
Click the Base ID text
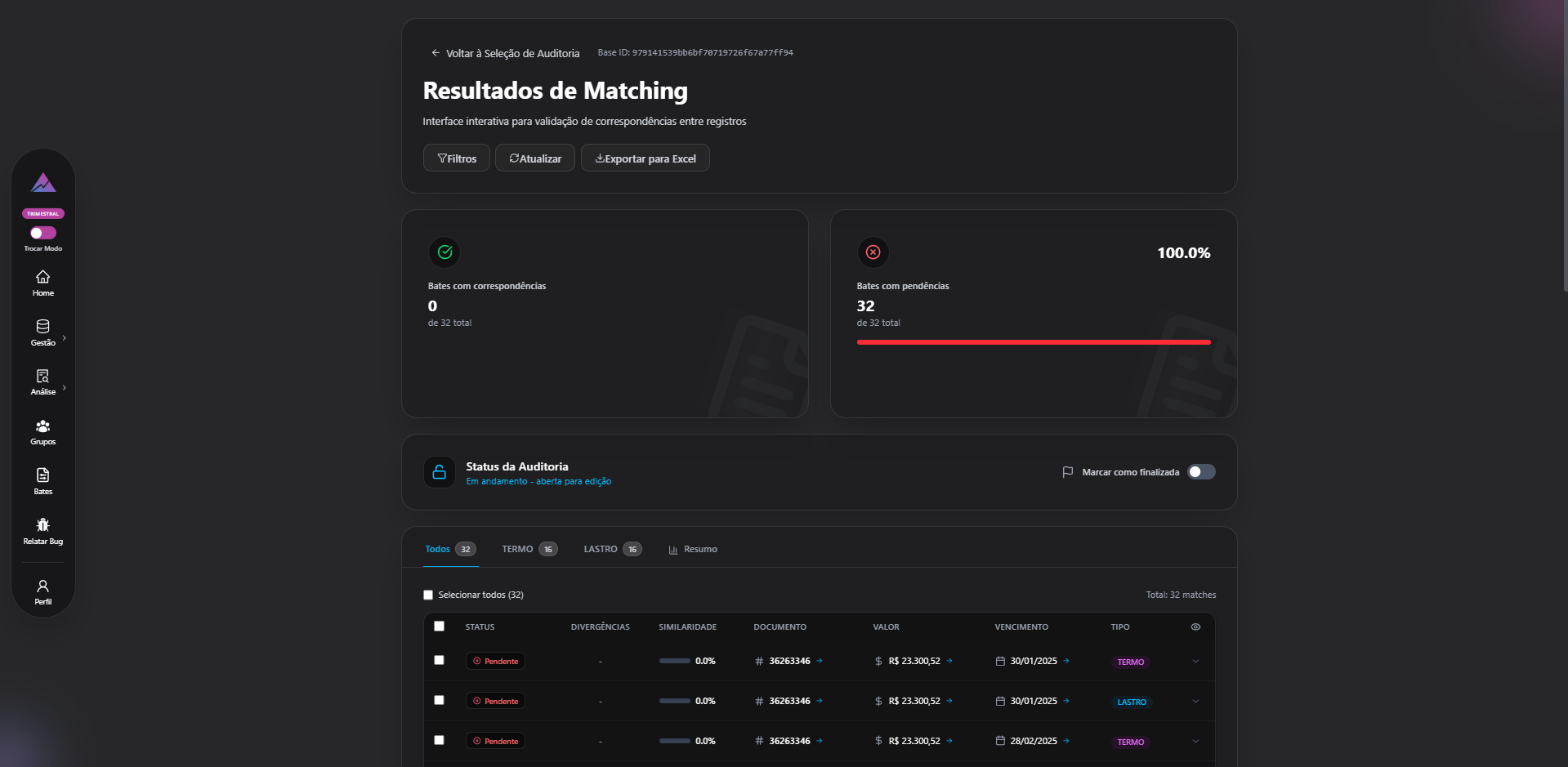pyautogui.click(x=695, y=52)
